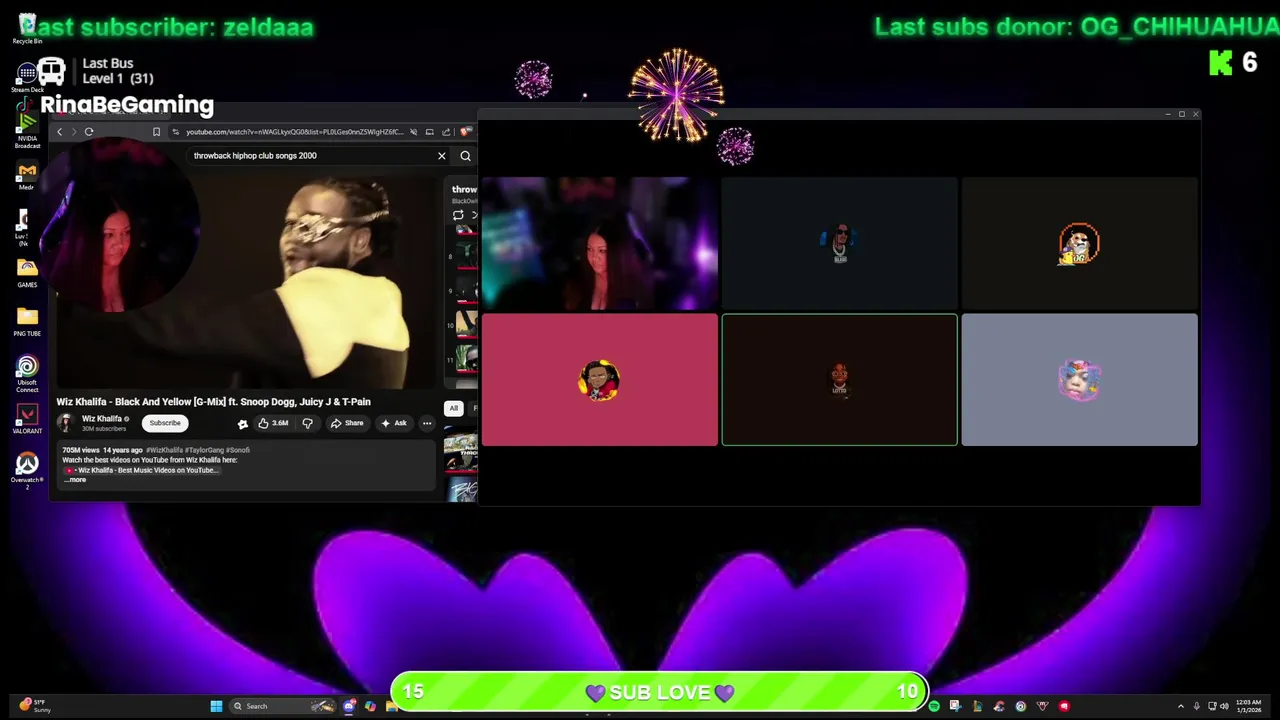Open the PNG TUBE folder
The width and height of the screenshot is (1280, 720).
pyautogui.click(x=27, y=321)
